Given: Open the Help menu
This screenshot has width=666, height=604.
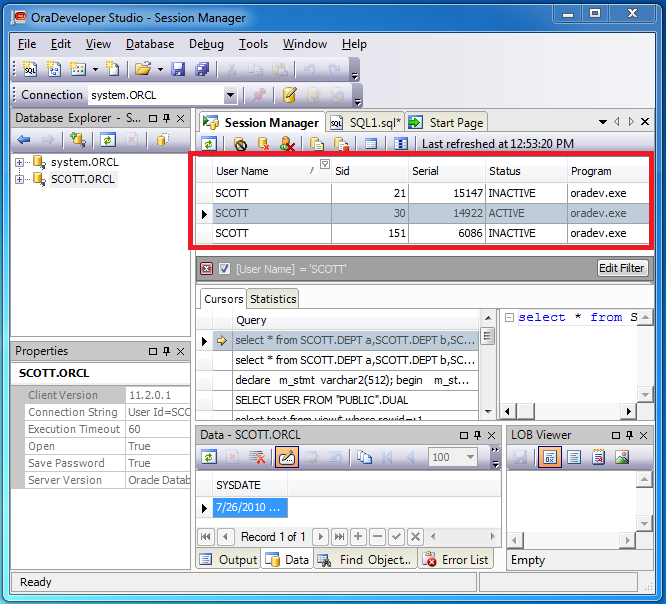Looking at the screenshot, I should pos(354,44).
